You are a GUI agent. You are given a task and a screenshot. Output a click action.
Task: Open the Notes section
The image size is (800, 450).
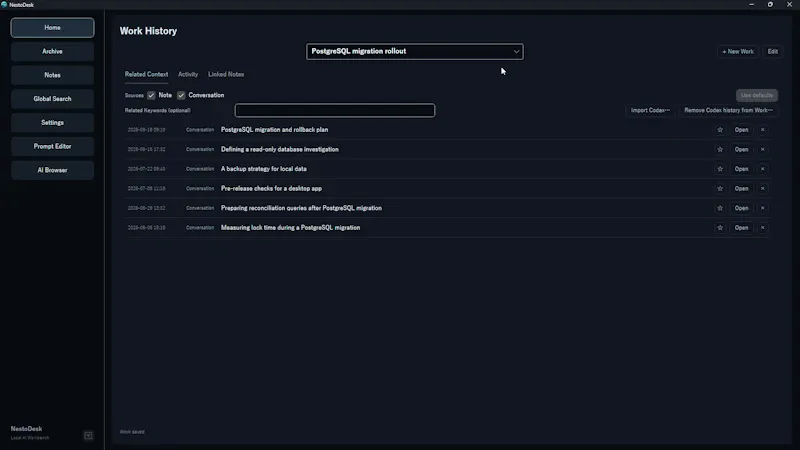click(x=53, y=75)
